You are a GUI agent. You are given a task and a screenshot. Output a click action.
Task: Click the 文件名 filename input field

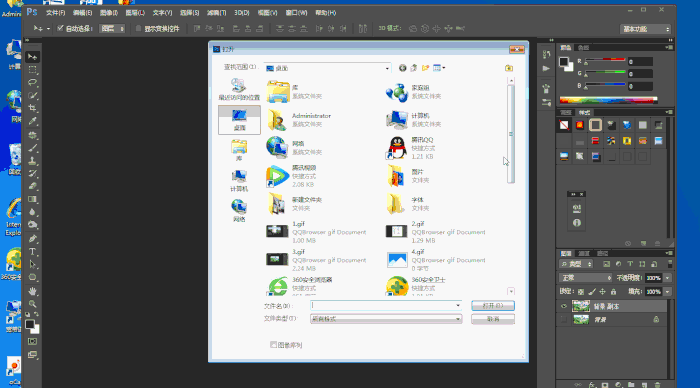386,305
